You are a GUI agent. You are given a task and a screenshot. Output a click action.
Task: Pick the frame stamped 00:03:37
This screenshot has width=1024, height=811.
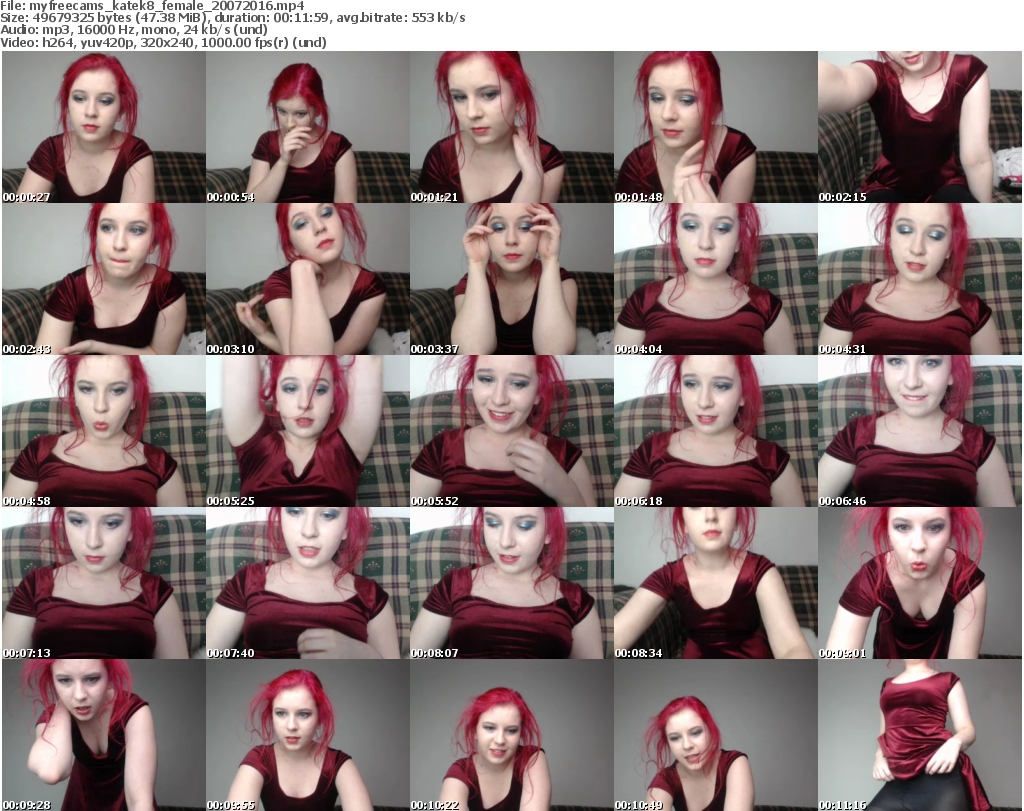pyautogui.click(x=512, y=279)
